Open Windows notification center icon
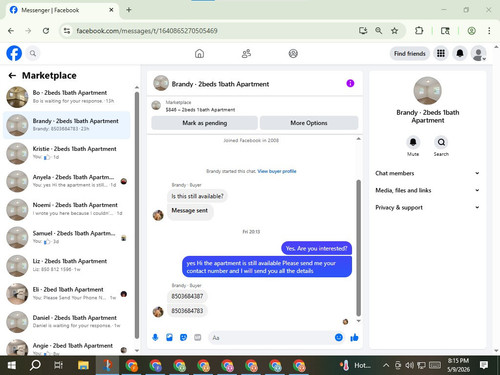This screenshot has height=375, width=500. tap(484, 365)
